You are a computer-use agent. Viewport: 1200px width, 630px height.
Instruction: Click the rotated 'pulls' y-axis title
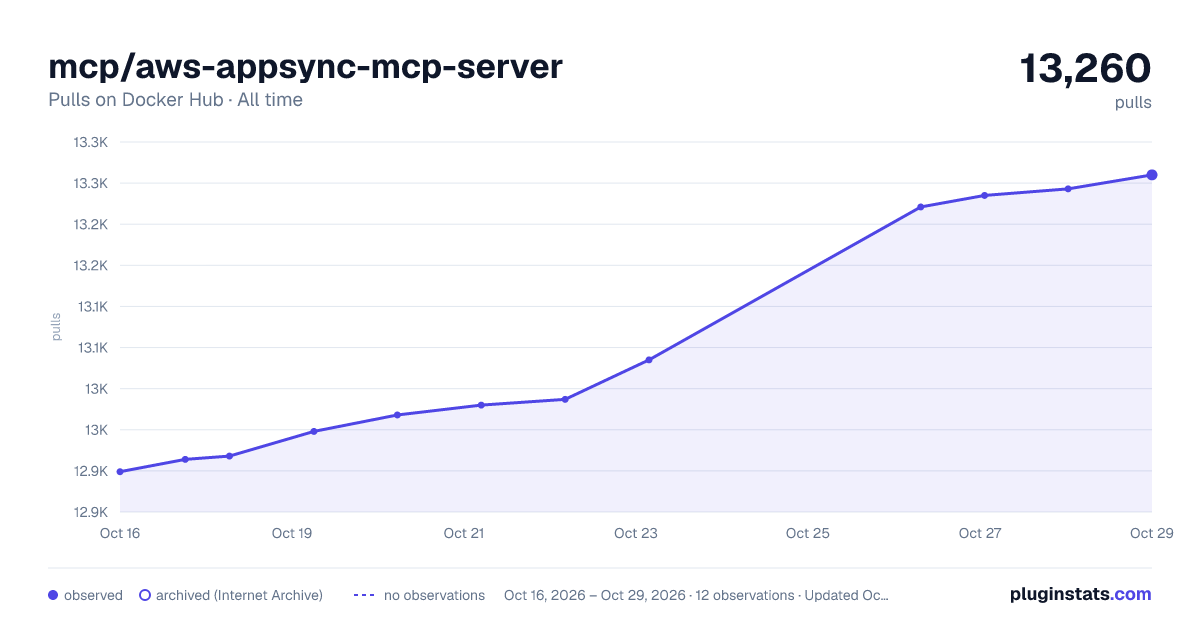(56, 327)
